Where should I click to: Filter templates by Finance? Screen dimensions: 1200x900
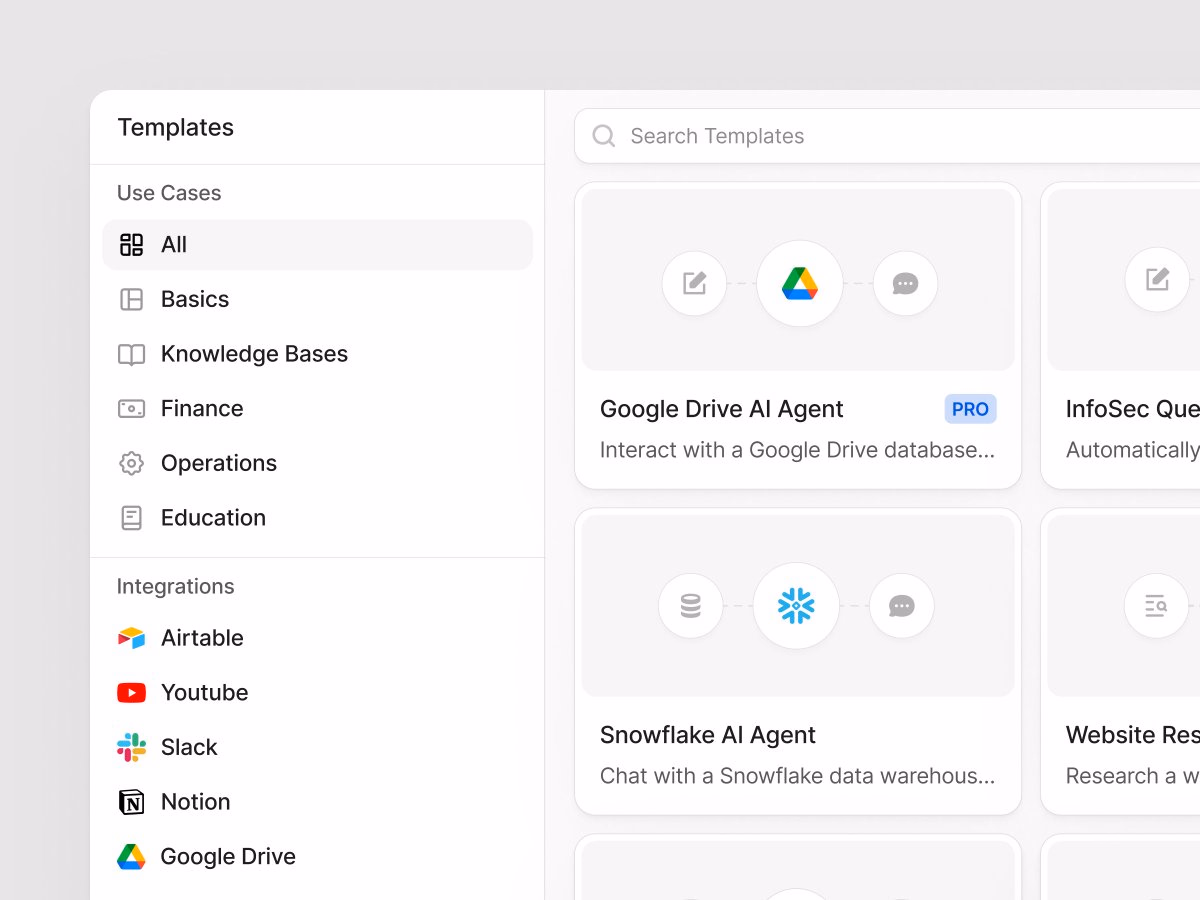coord(318,408)
